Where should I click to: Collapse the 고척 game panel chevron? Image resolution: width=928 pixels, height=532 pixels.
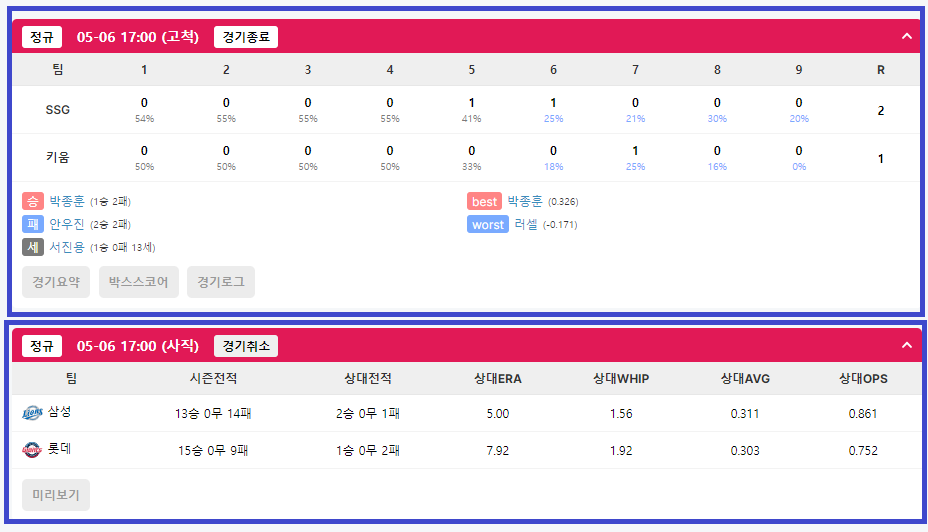(x=906, y=36)
